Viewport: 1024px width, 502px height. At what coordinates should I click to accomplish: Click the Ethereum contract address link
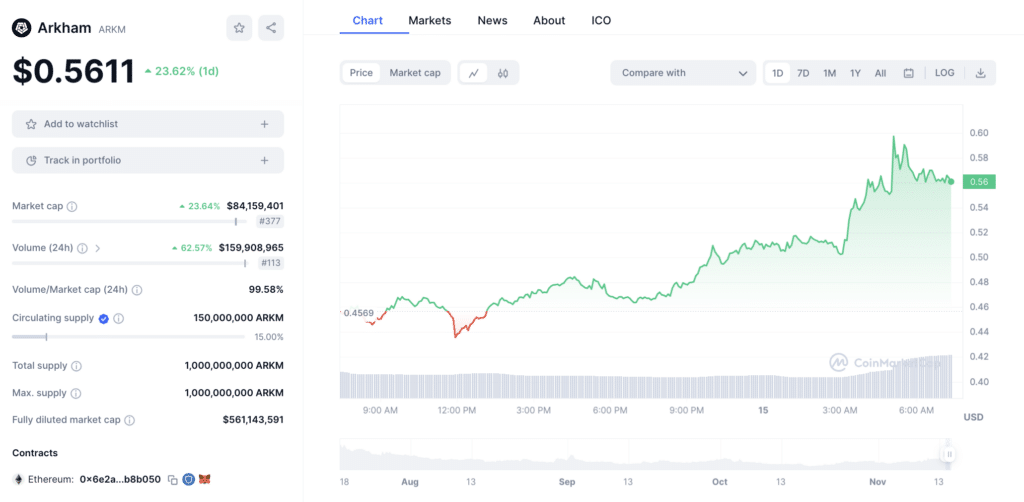point(120,480)
